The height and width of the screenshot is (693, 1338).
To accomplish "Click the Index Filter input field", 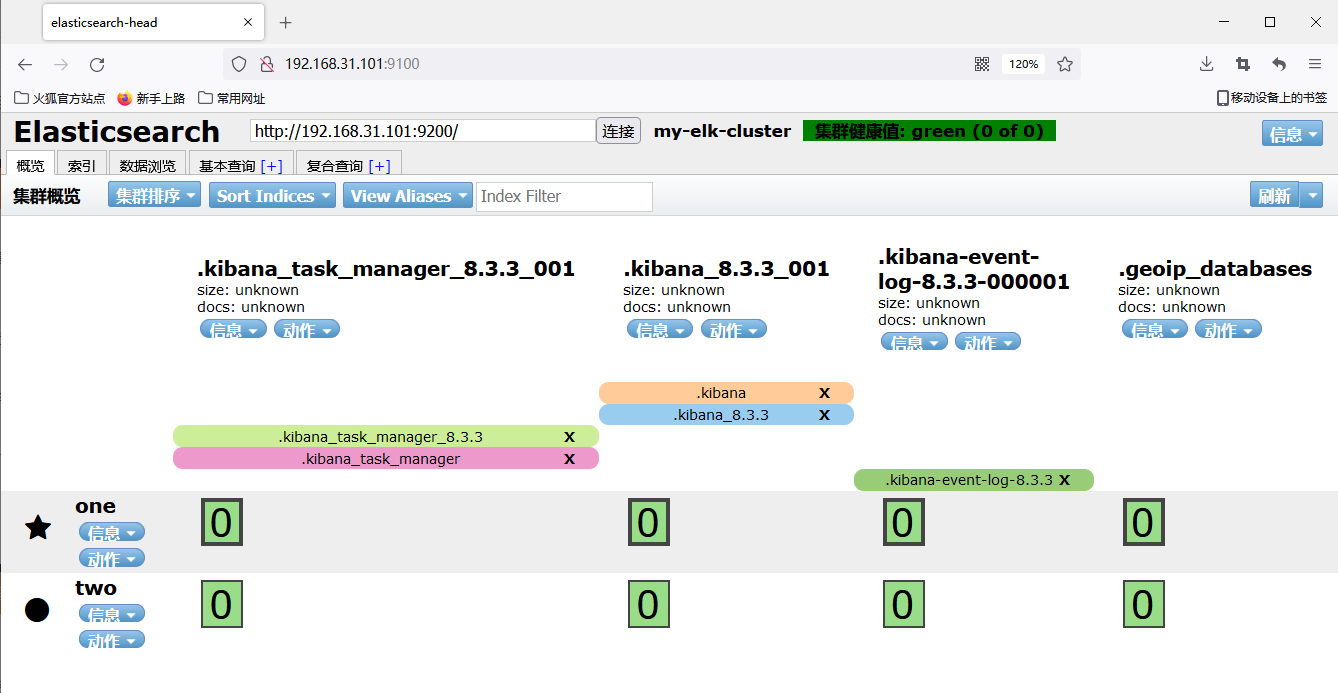I will 564,196.
